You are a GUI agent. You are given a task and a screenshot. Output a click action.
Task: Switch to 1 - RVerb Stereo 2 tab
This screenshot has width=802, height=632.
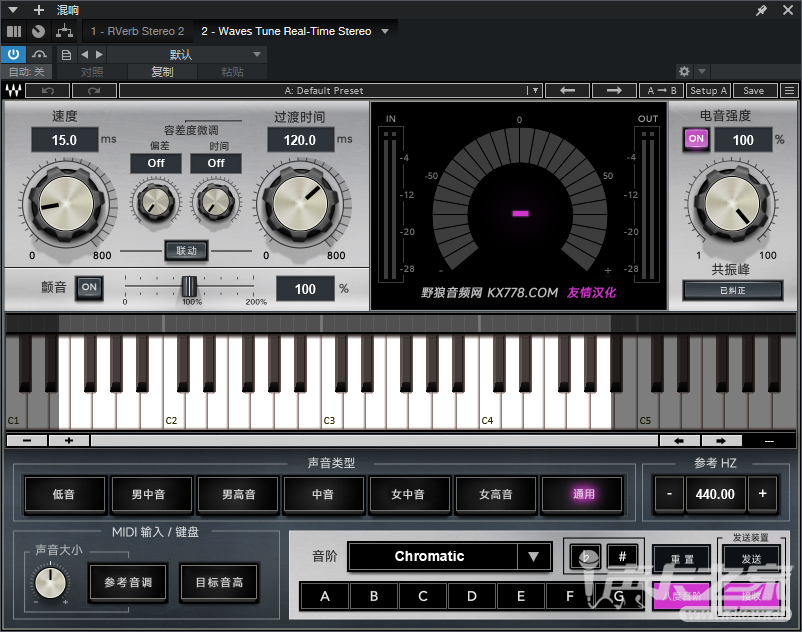[137, 31]
